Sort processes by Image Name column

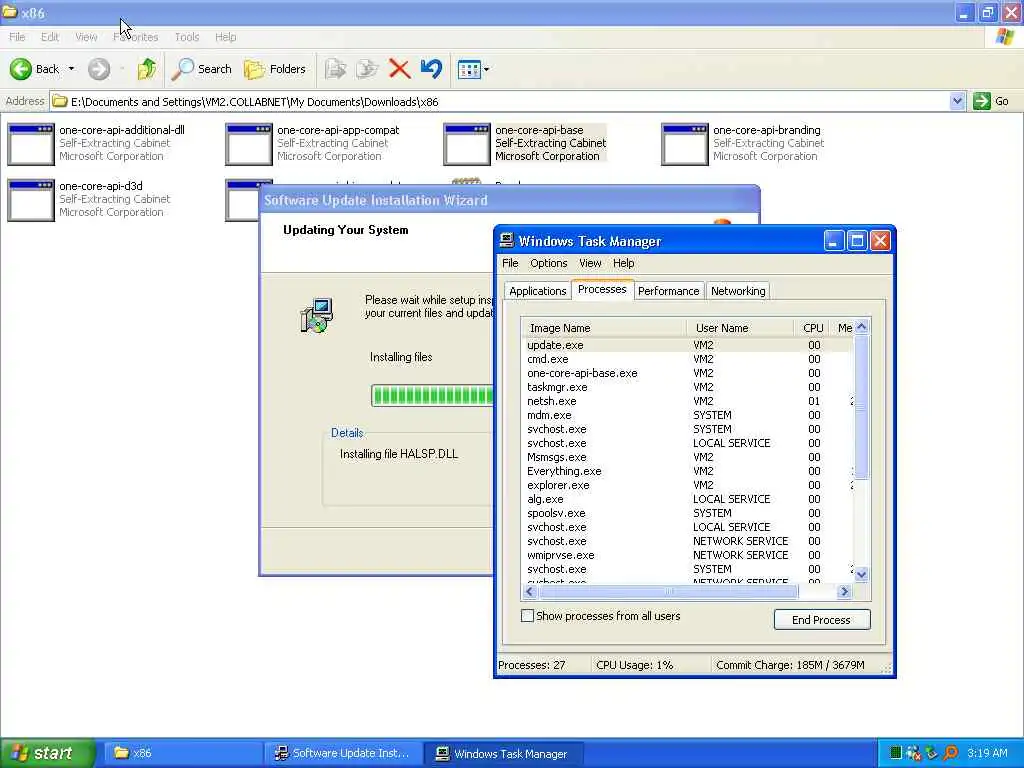coord(604,328)
